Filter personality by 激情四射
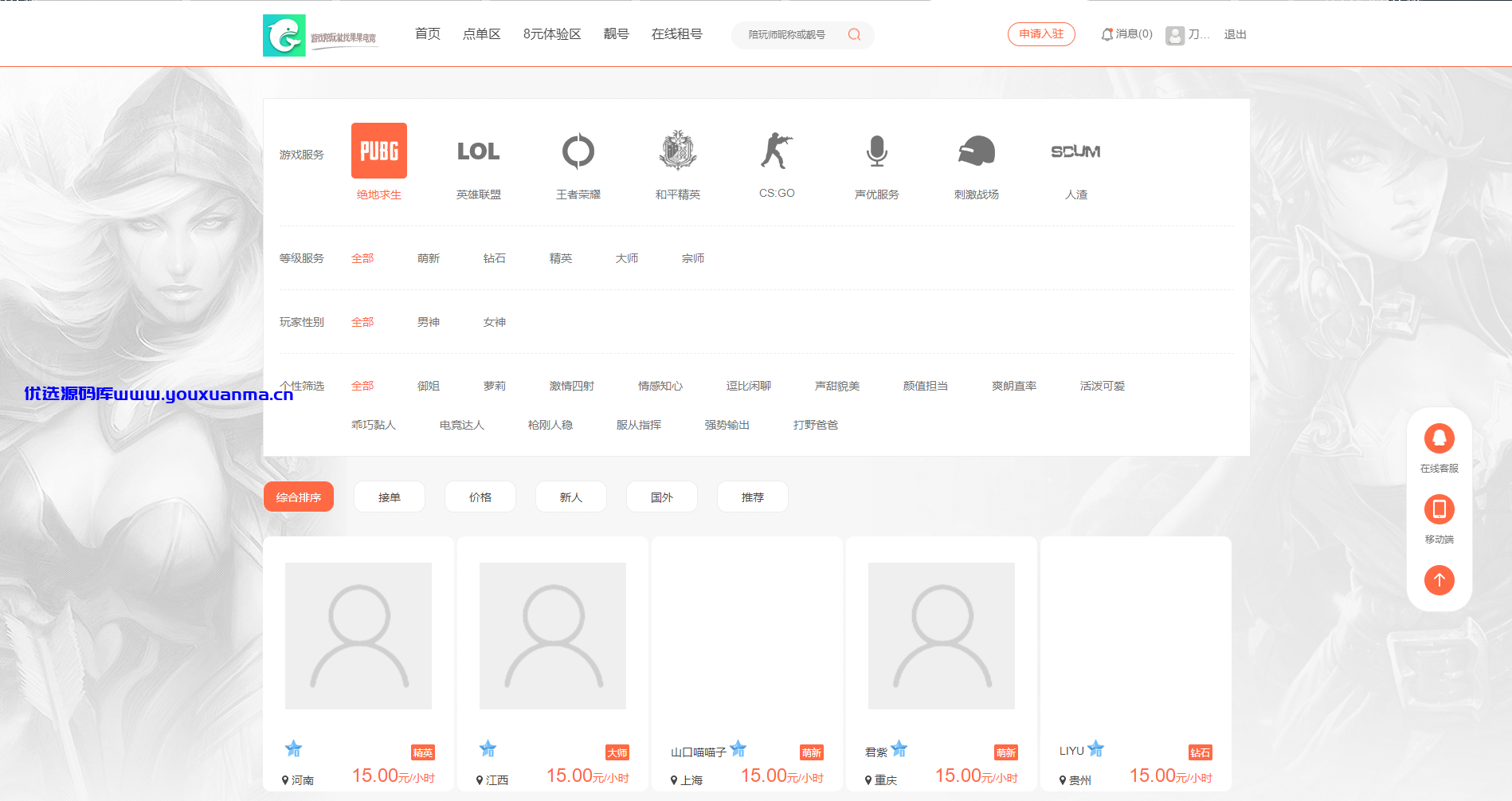Viewport: 1512px width, 801px height. point(572,386)
